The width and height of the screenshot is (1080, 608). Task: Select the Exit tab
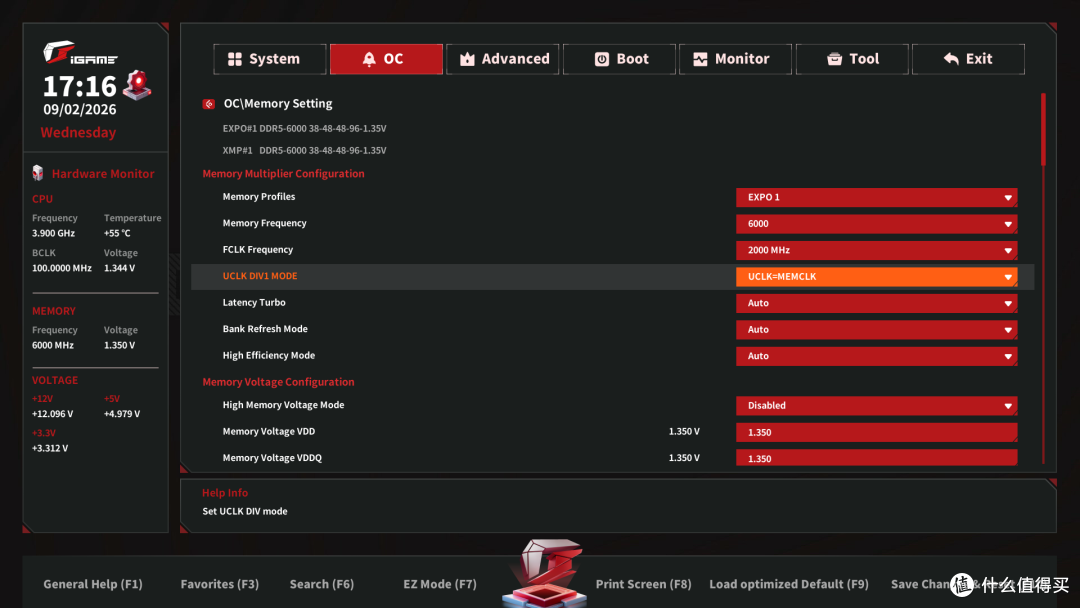pyautogui.click(x=968, y=59)
